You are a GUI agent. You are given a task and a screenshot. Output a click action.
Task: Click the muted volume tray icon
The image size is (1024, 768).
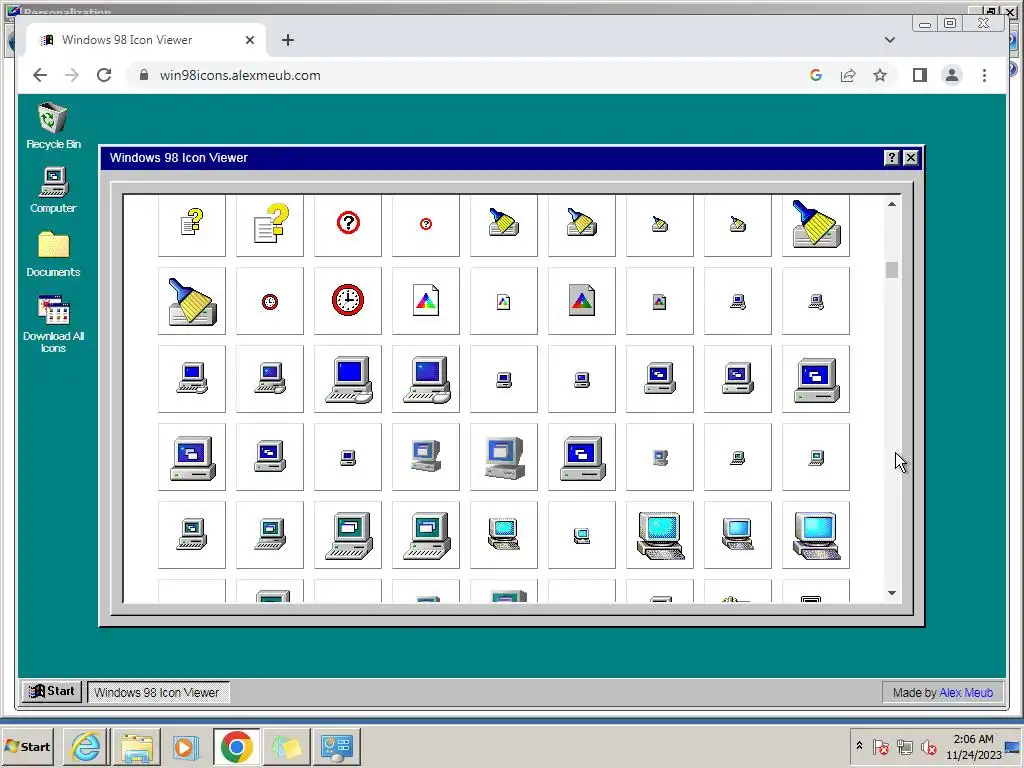pos(928,747)
